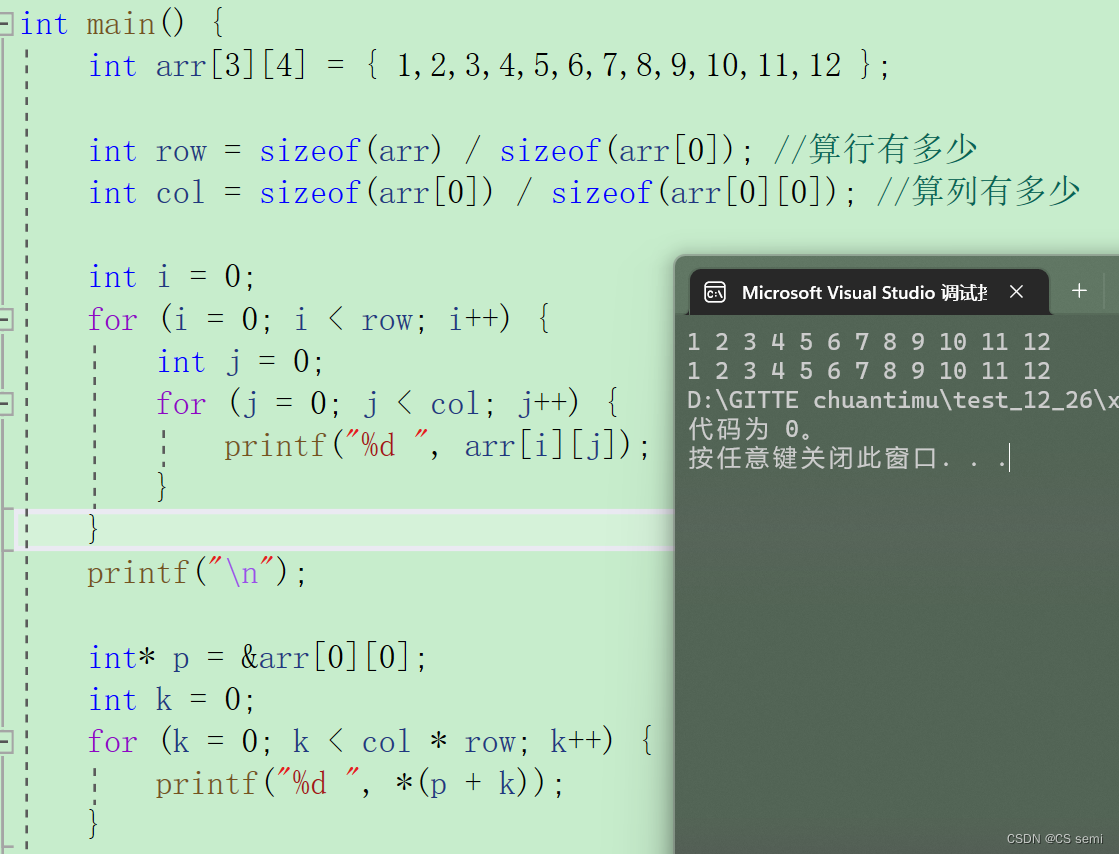Viewport: 1119px width, 854px height.
Task: Close the debug console tab
Action: (x=1016, y=292)
